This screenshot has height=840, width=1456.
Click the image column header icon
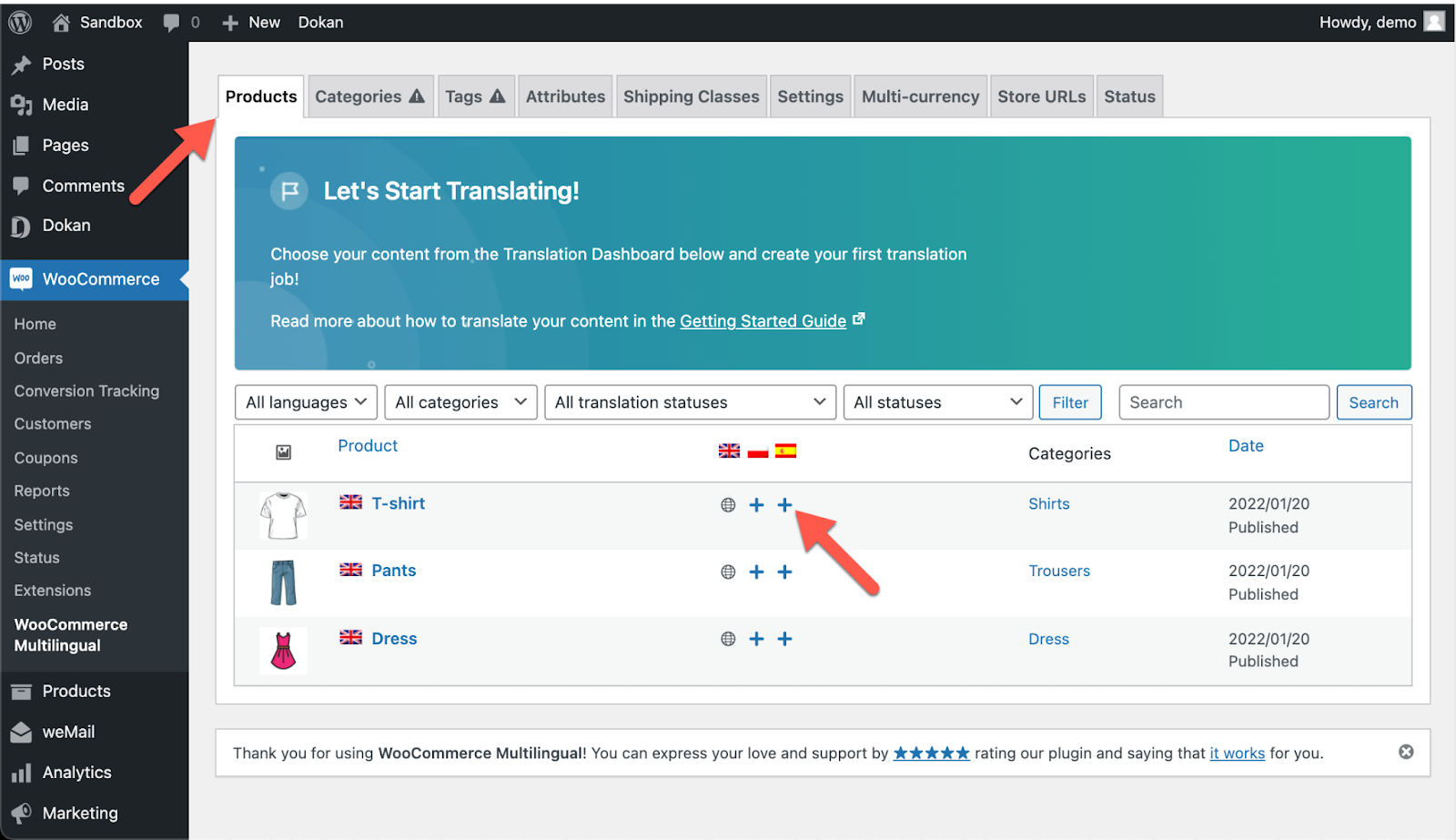tap(284, 452)
